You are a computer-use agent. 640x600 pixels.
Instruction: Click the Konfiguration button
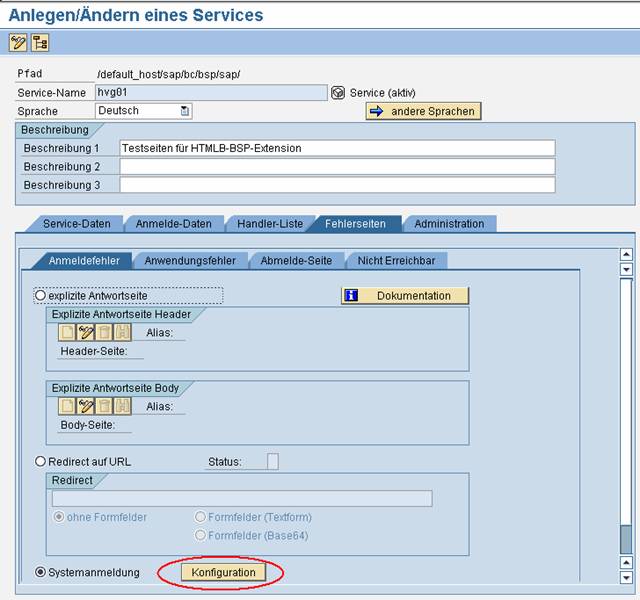point(223,572)
